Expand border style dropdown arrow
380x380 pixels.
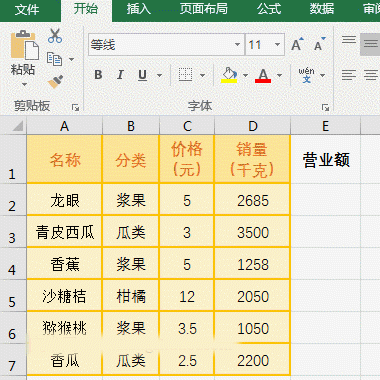click(x=202, y=75)
